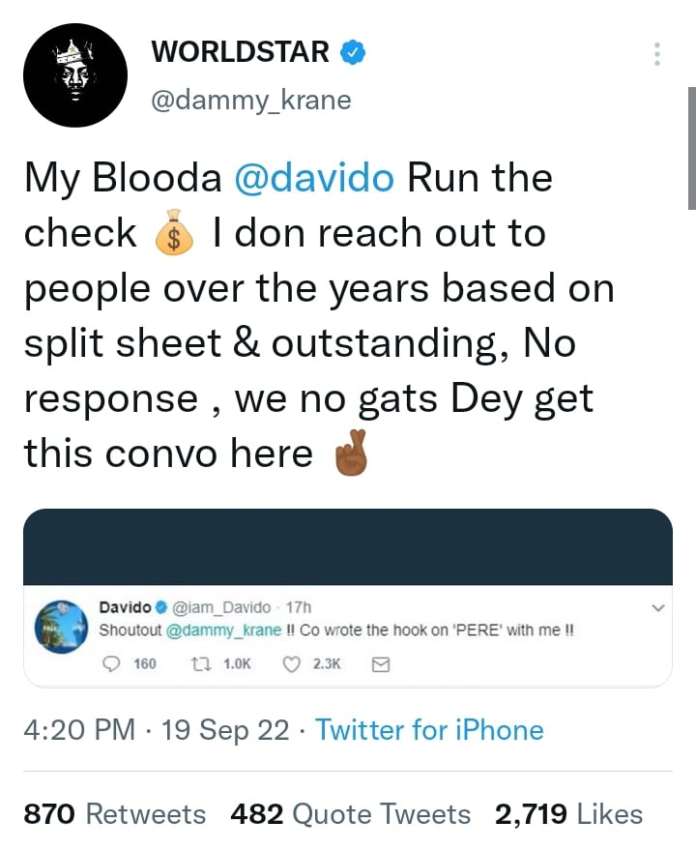Image resolution: width=696 pixels, height=850 pixels.
Task: Like Davido's quoted tweet with heart icon
Action: (293, 662)
